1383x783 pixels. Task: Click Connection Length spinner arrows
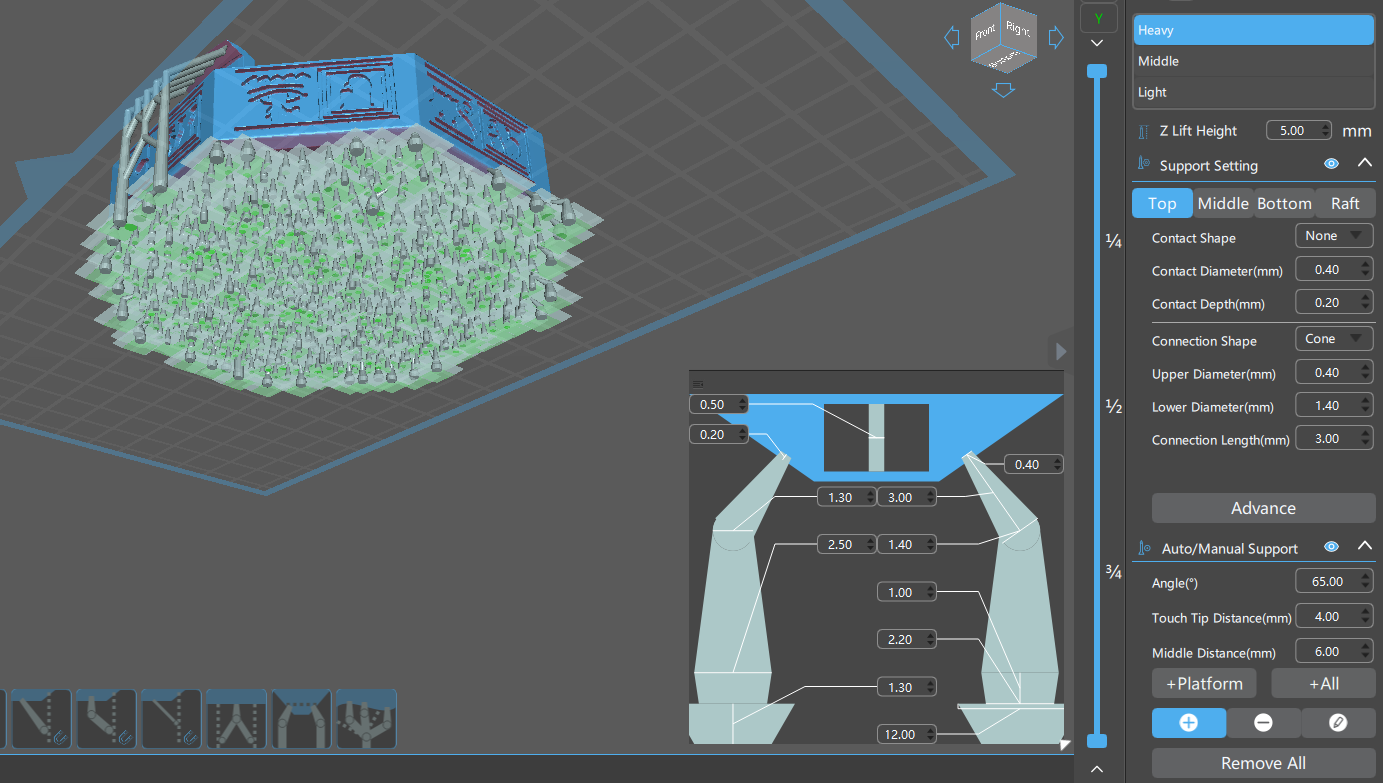[x=1366, y=438]
